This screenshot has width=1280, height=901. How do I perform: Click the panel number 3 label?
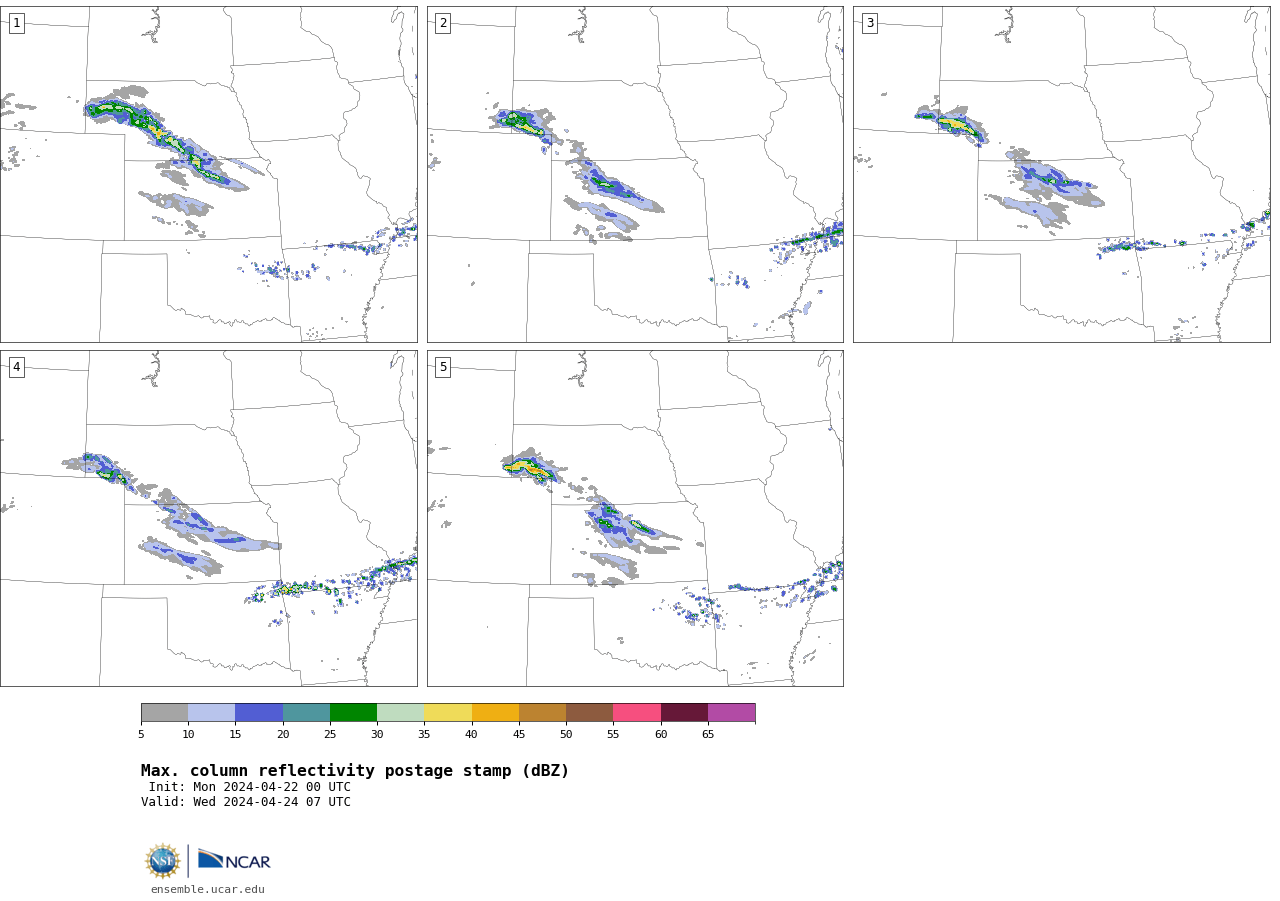(869, 23)
